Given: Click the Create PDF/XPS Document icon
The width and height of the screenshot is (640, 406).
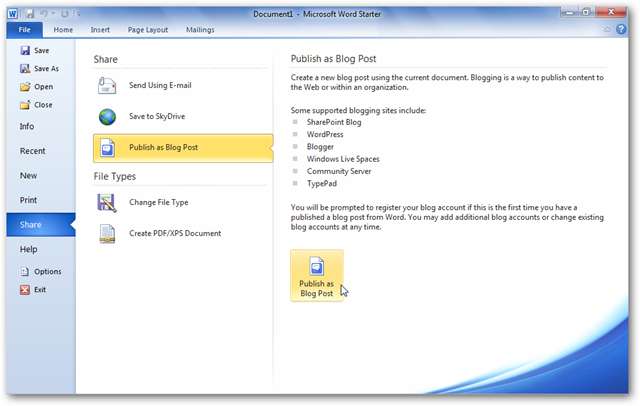Looking at the screenshot, I should pyautogui.click(x=107, y=234).
